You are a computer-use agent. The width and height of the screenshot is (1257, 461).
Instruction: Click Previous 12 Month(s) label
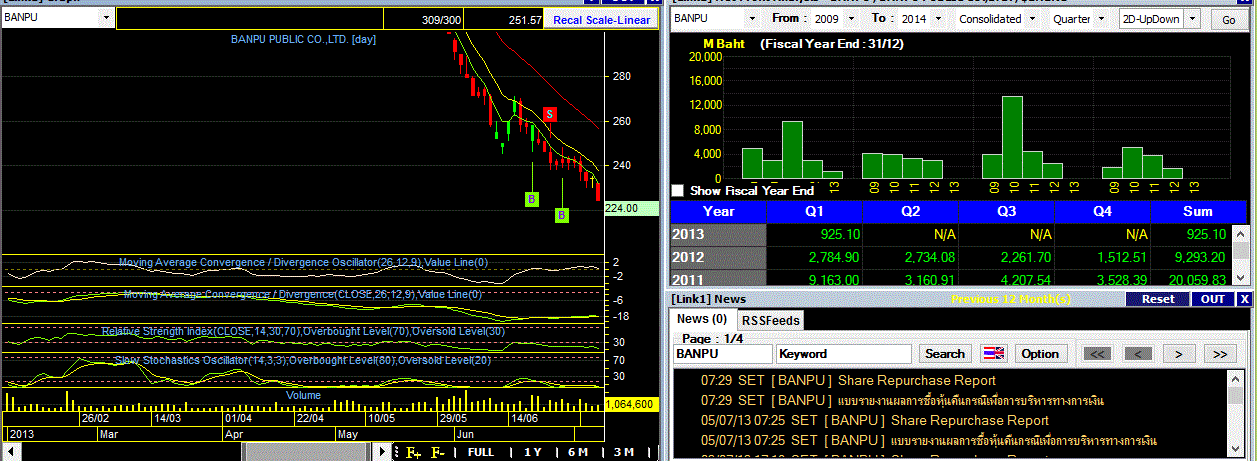[1010, 299]
